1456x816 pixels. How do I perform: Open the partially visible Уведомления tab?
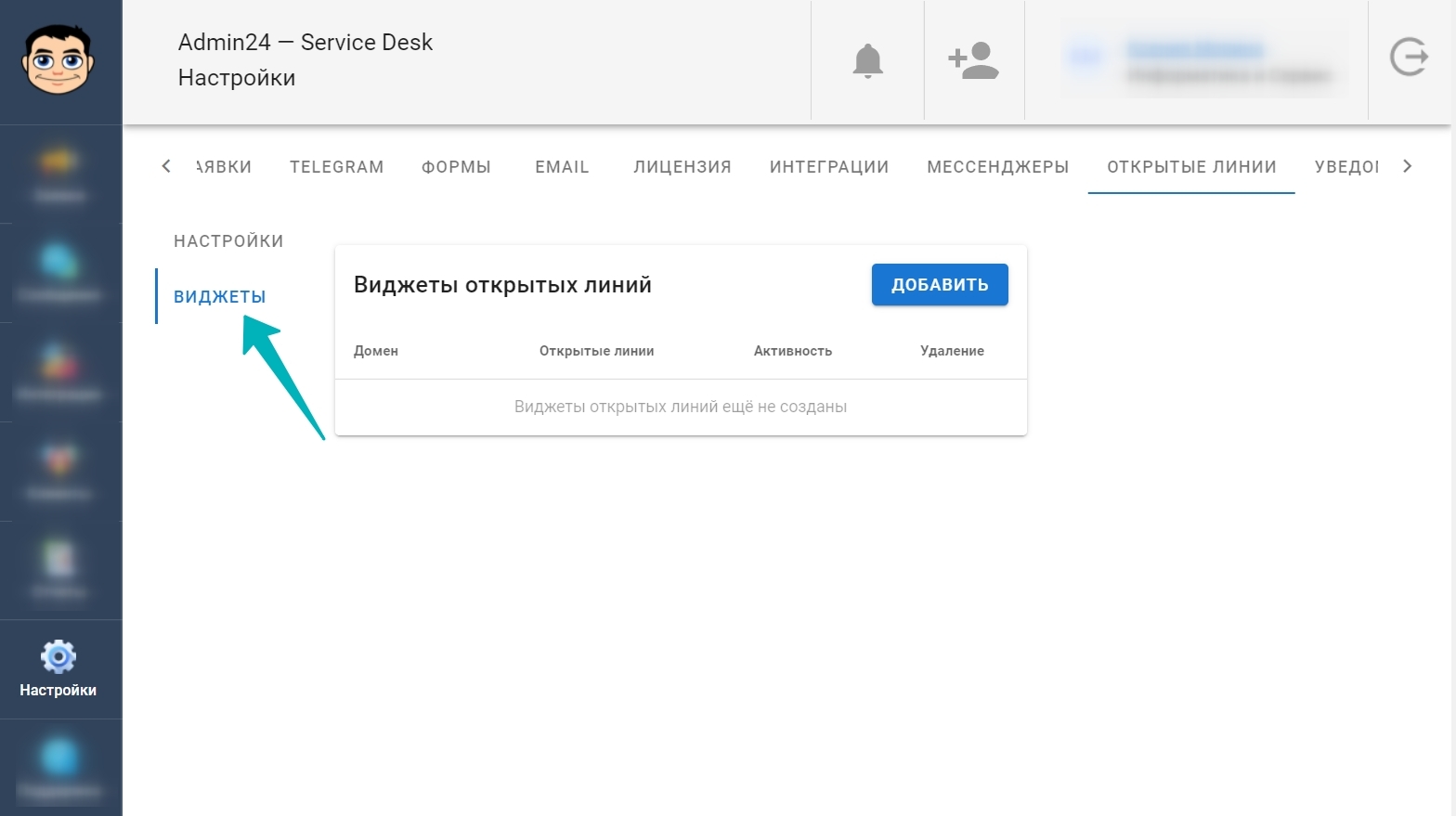[1345, 167]
